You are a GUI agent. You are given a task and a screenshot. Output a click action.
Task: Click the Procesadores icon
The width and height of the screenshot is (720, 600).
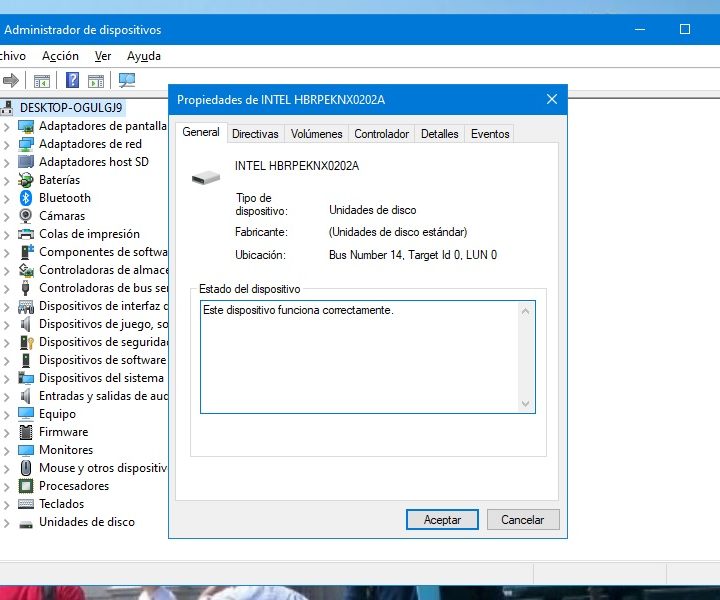pos(26,486)
